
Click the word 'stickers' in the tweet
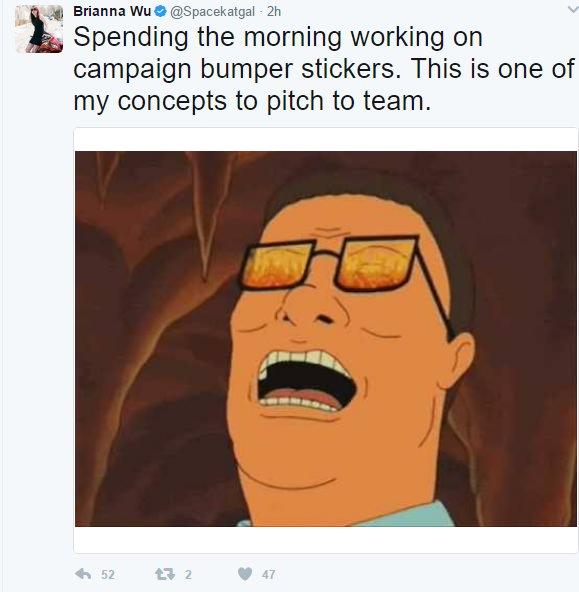(349, 69)
